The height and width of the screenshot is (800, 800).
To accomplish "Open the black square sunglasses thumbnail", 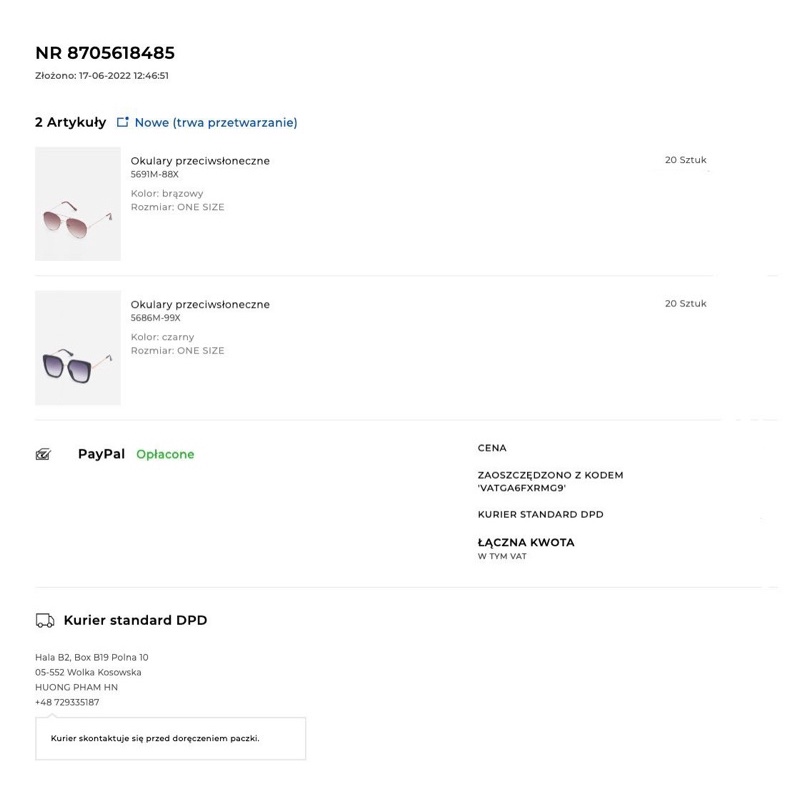I will click(78, 348).
